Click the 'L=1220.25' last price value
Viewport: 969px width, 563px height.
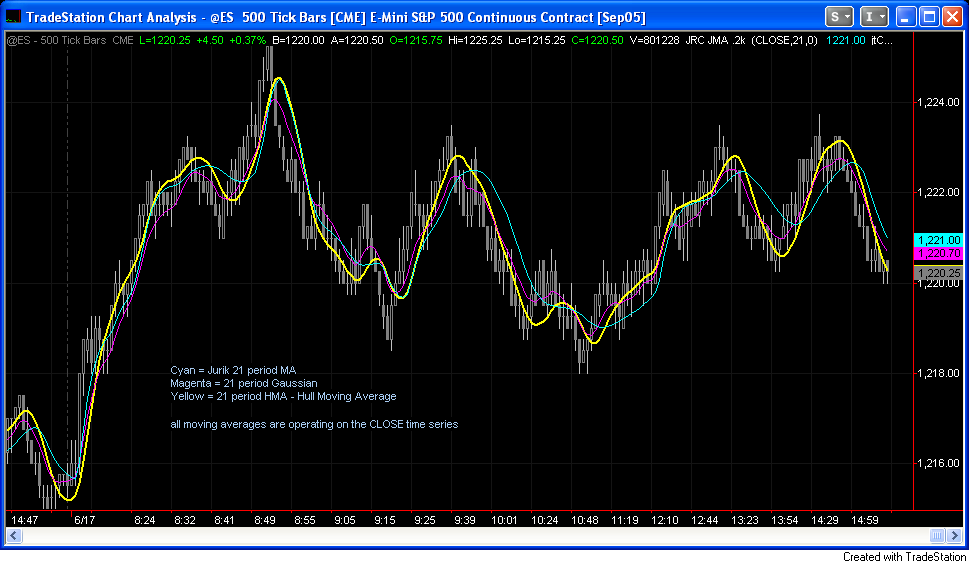point(164,40)
